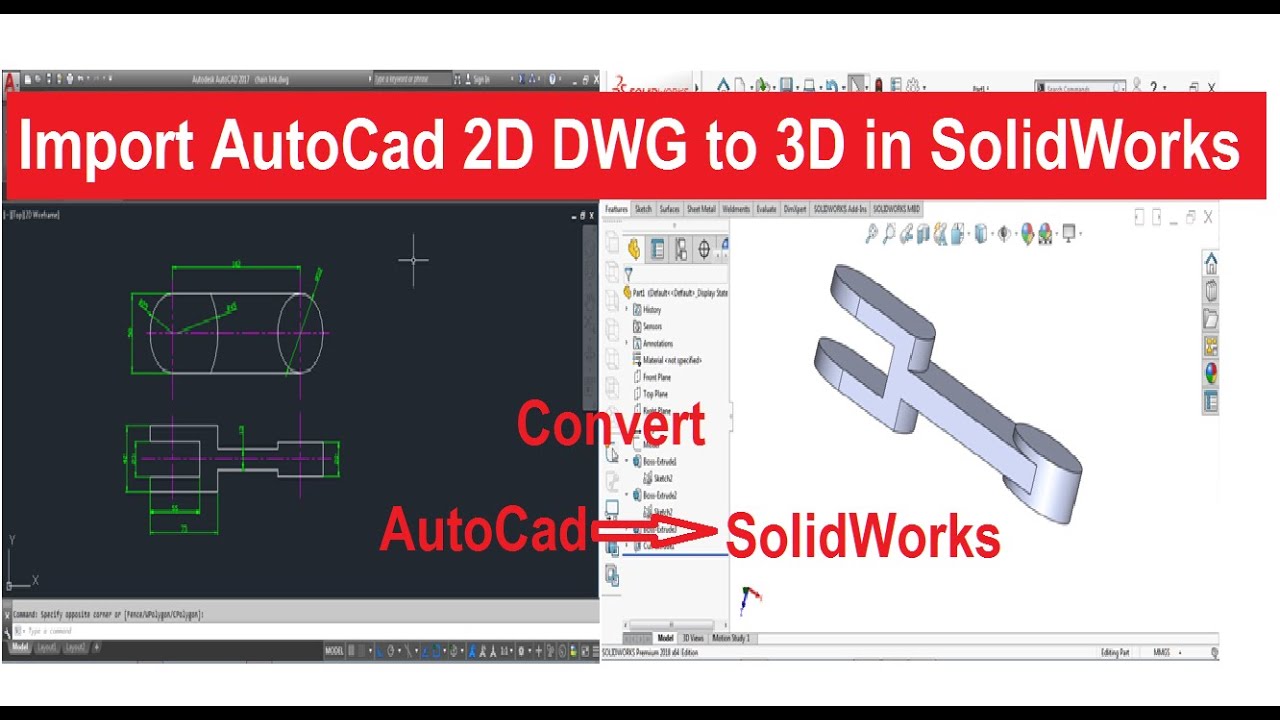The width and height of the screenshot is (1280, 720).
Task: Select Material <not specified> tree item
Action: click(667, 360)
